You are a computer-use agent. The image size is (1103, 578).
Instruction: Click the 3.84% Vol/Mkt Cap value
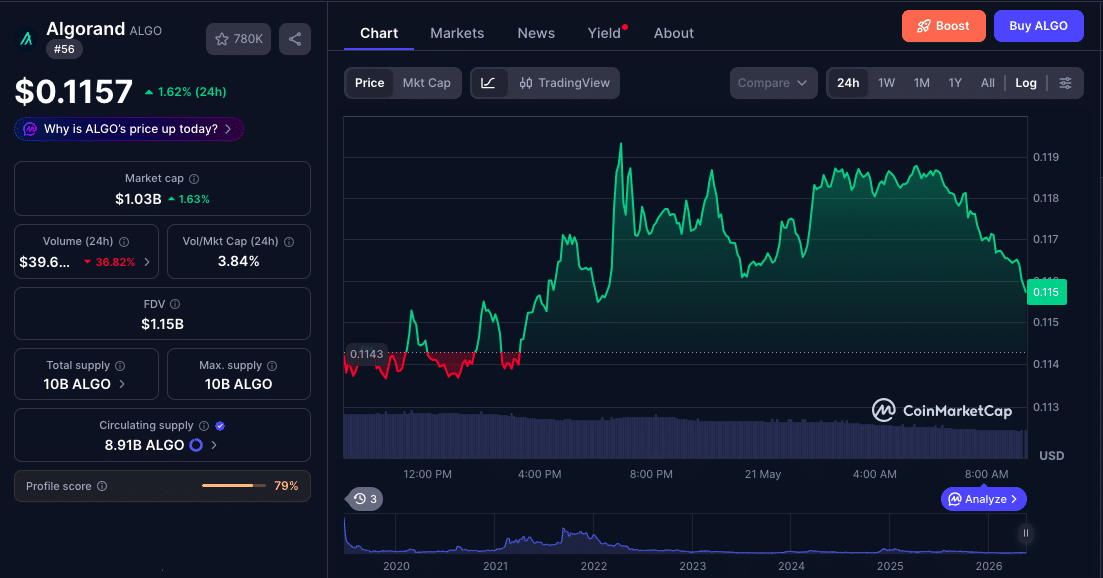238,262
